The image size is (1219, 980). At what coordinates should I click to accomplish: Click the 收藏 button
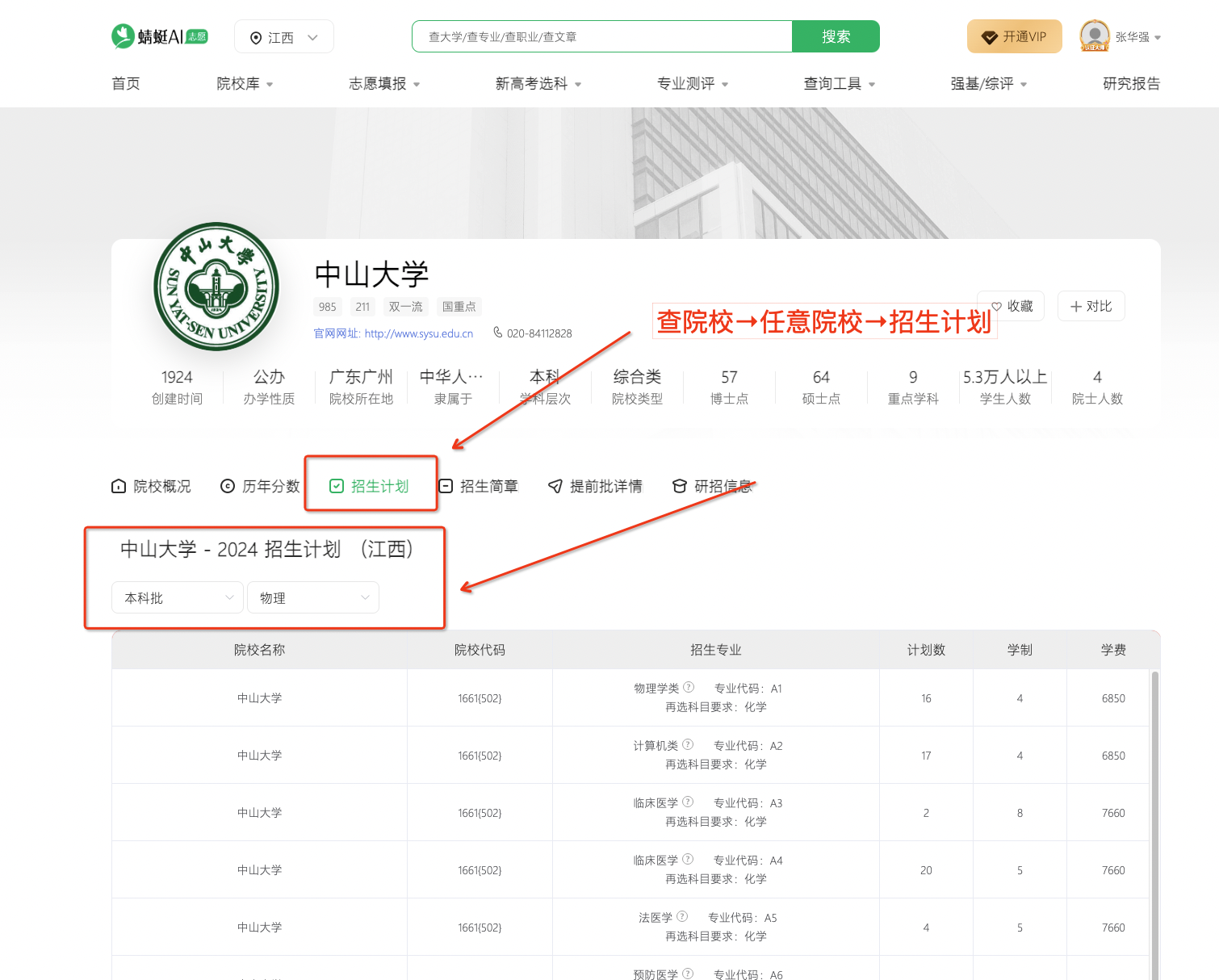(x=1011, y=306)
